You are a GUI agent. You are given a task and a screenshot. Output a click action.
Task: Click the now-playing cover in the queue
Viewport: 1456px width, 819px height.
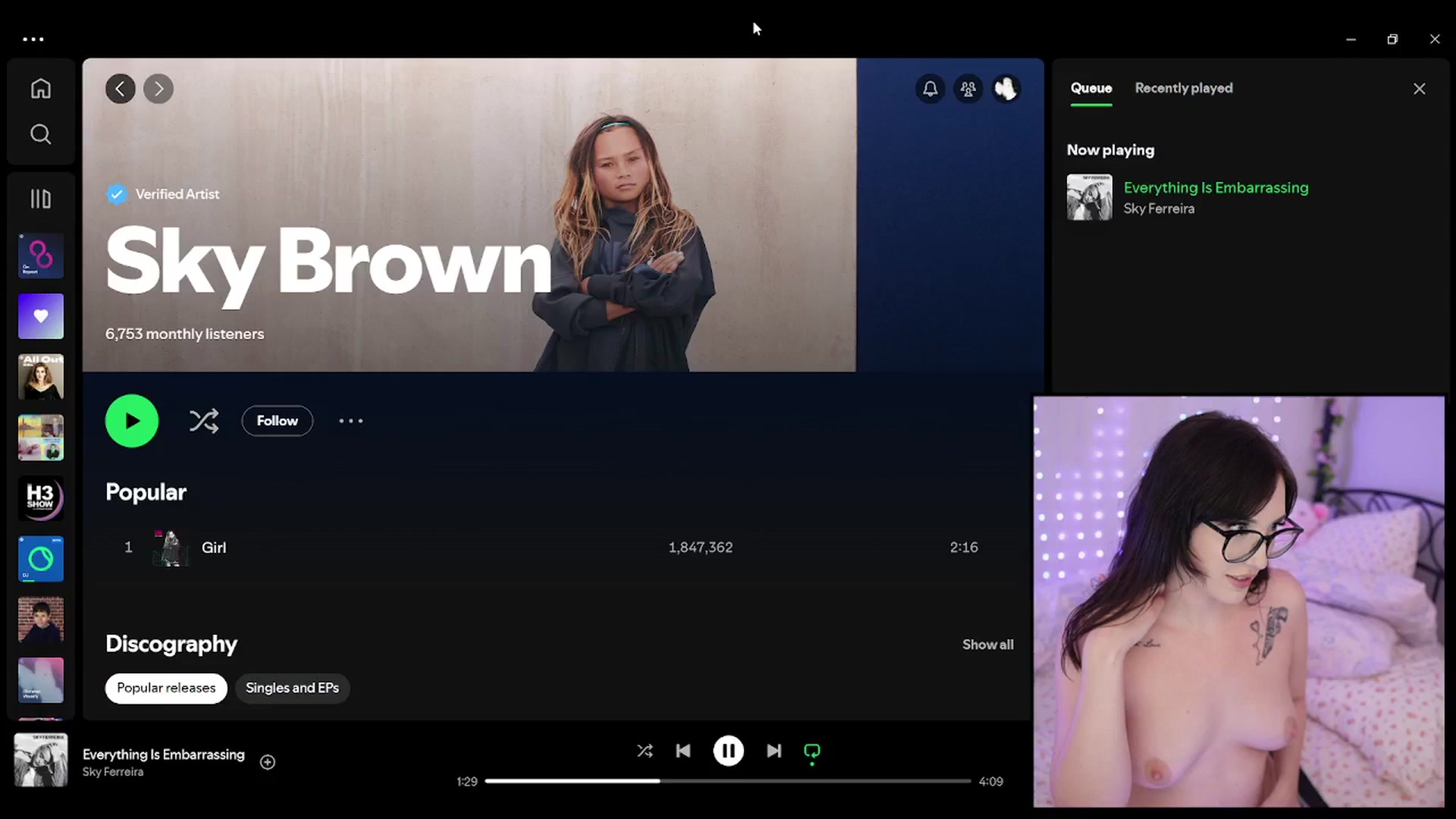coord(1090,197)
